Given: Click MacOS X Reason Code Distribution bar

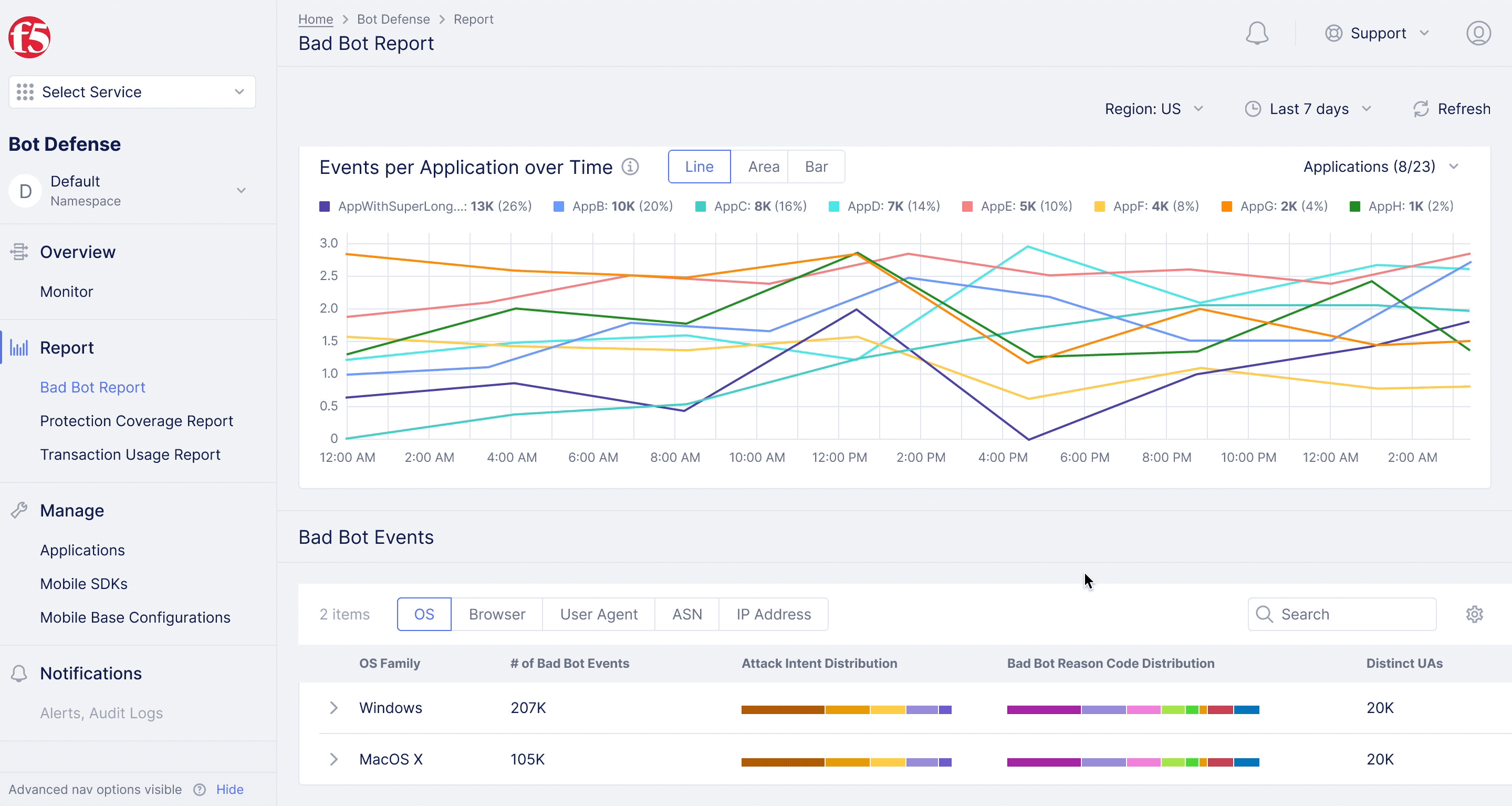Looking at the screenshot, I should (1133, 762).
